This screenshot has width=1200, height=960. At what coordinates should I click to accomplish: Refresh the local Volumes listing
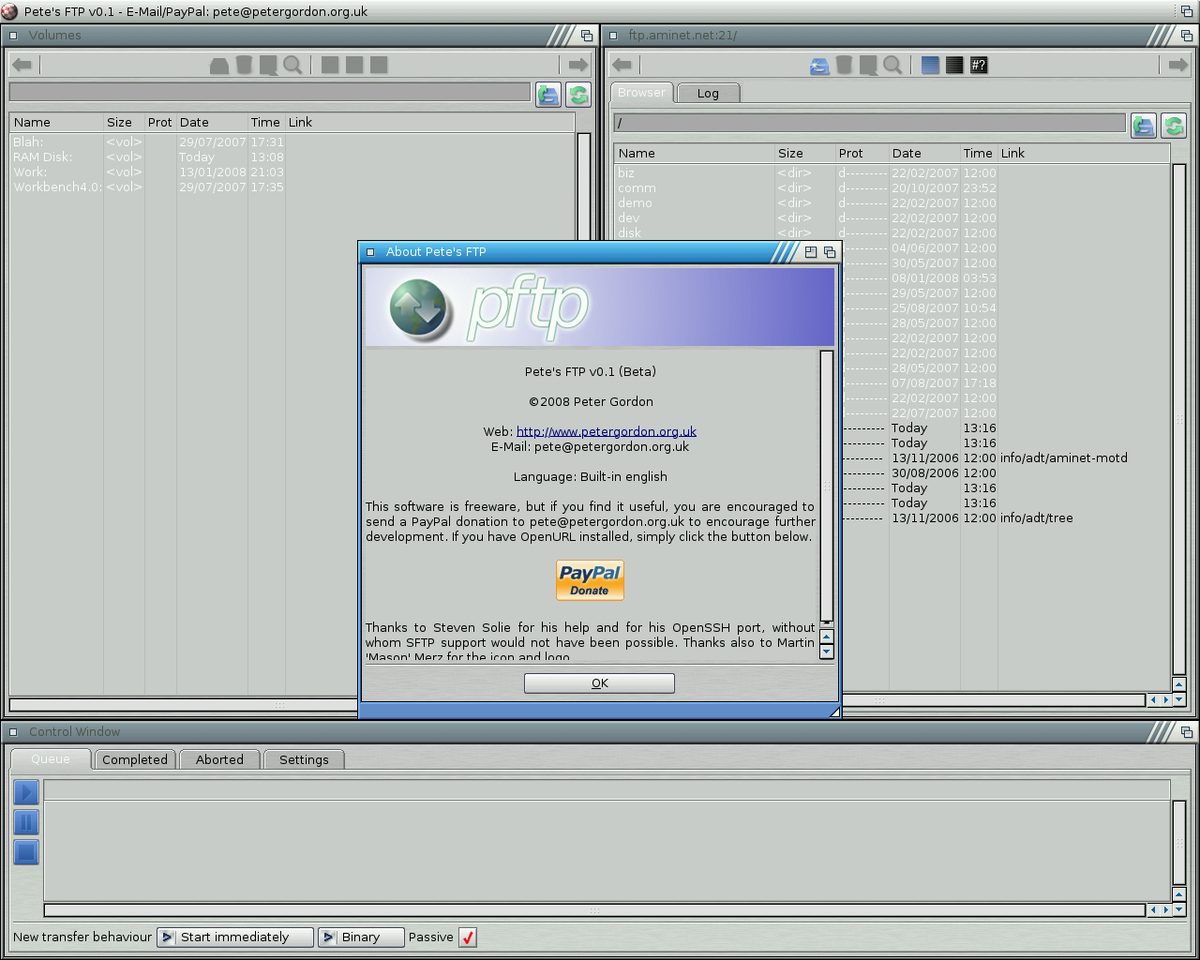click(578, 95)
